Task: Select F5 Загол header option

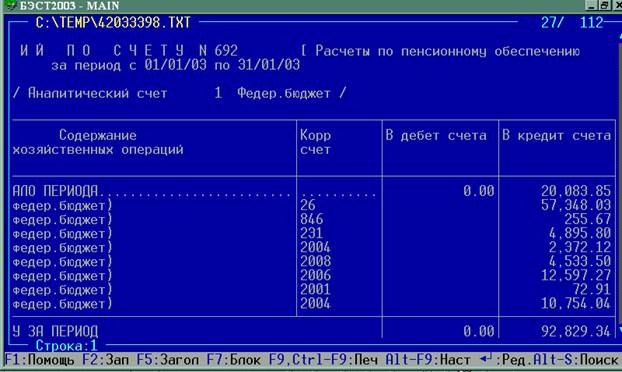Action: tap(167, 360)
